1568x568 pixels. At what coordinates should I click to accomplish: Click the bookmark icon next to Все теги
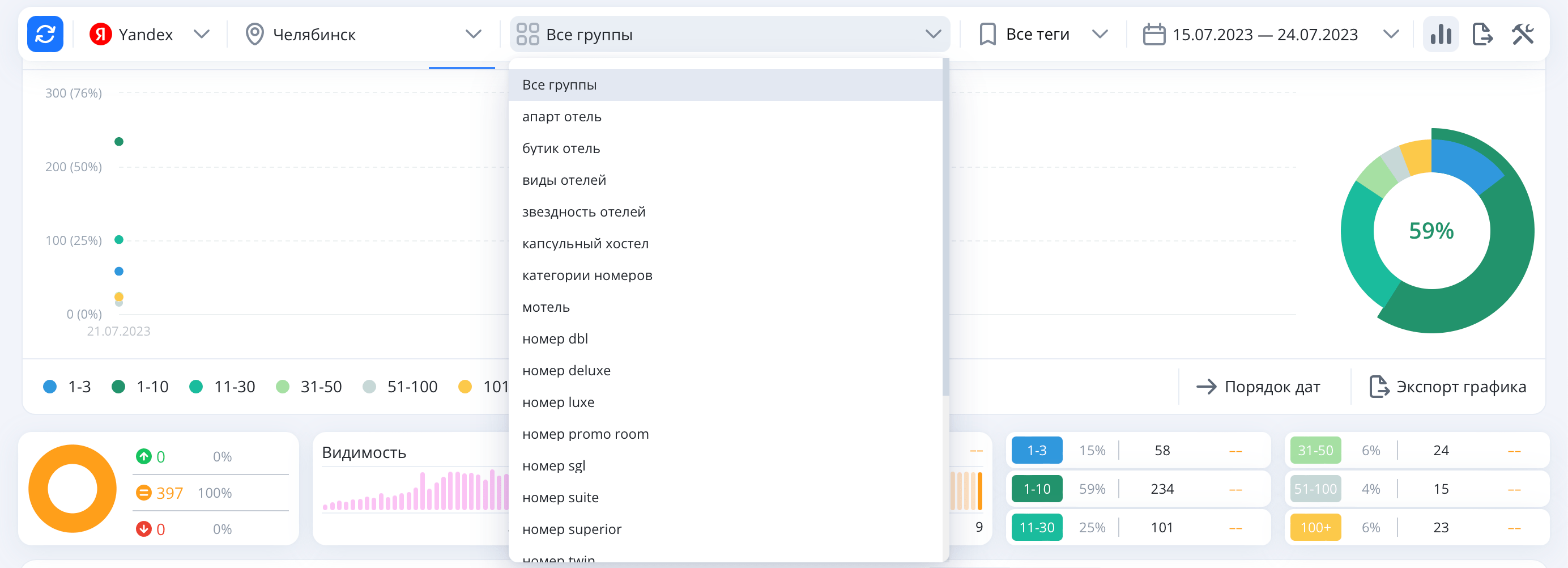(x=987, y=34)
